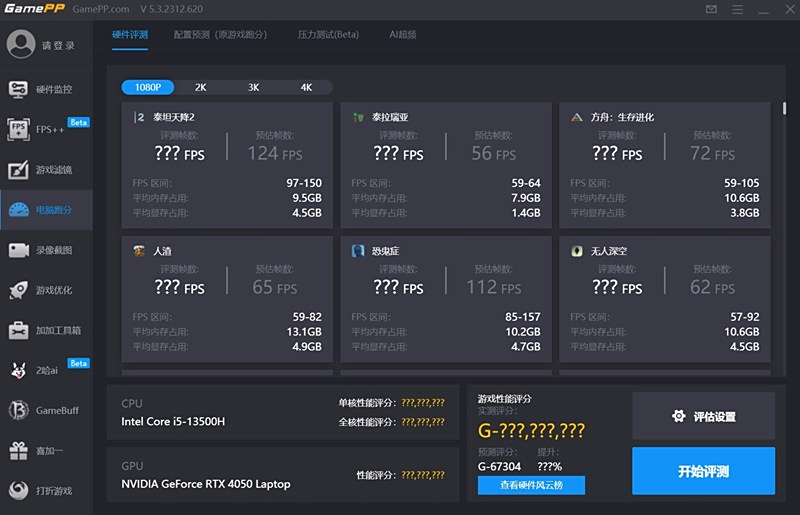800x515 pixels.
Task: Select the 1080P resolution option
Action: pyautogui.click(x=148, y=87)
